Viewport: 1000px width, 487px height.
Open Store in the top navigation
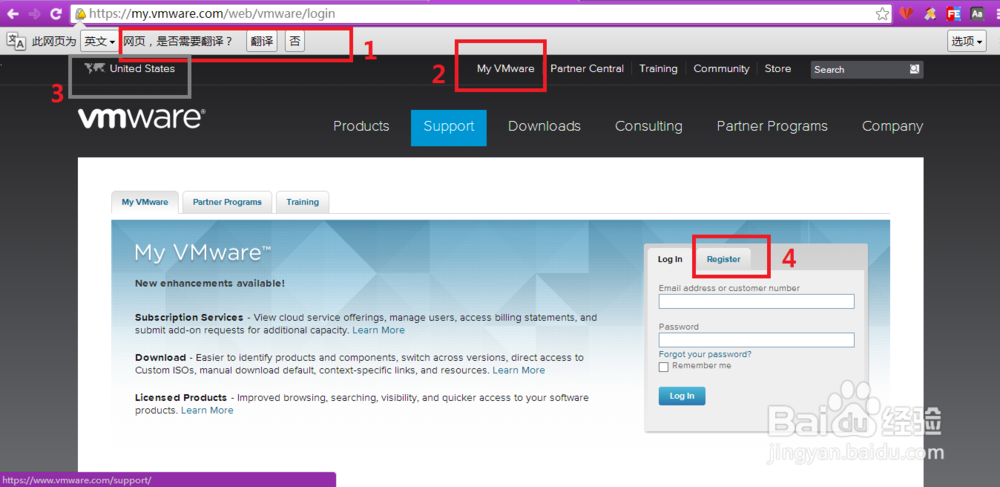777,68
